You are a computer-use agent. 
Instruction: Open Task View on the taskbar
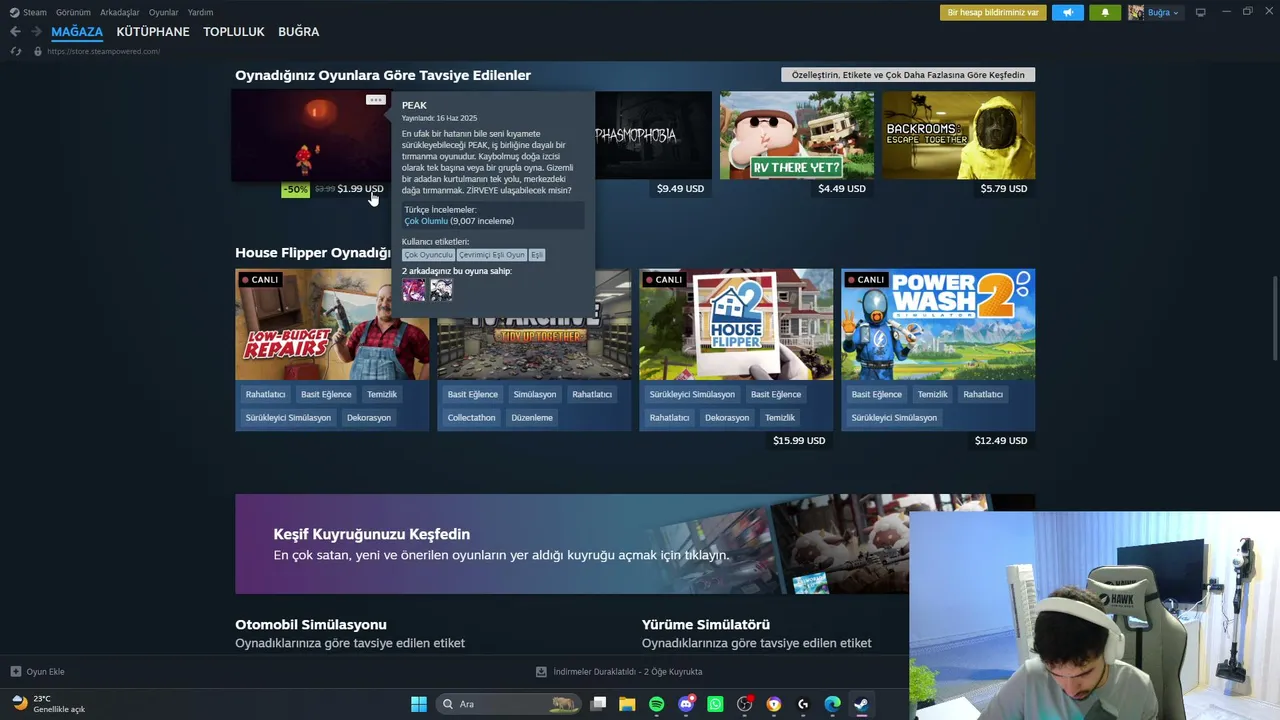(x=598, y=704)
